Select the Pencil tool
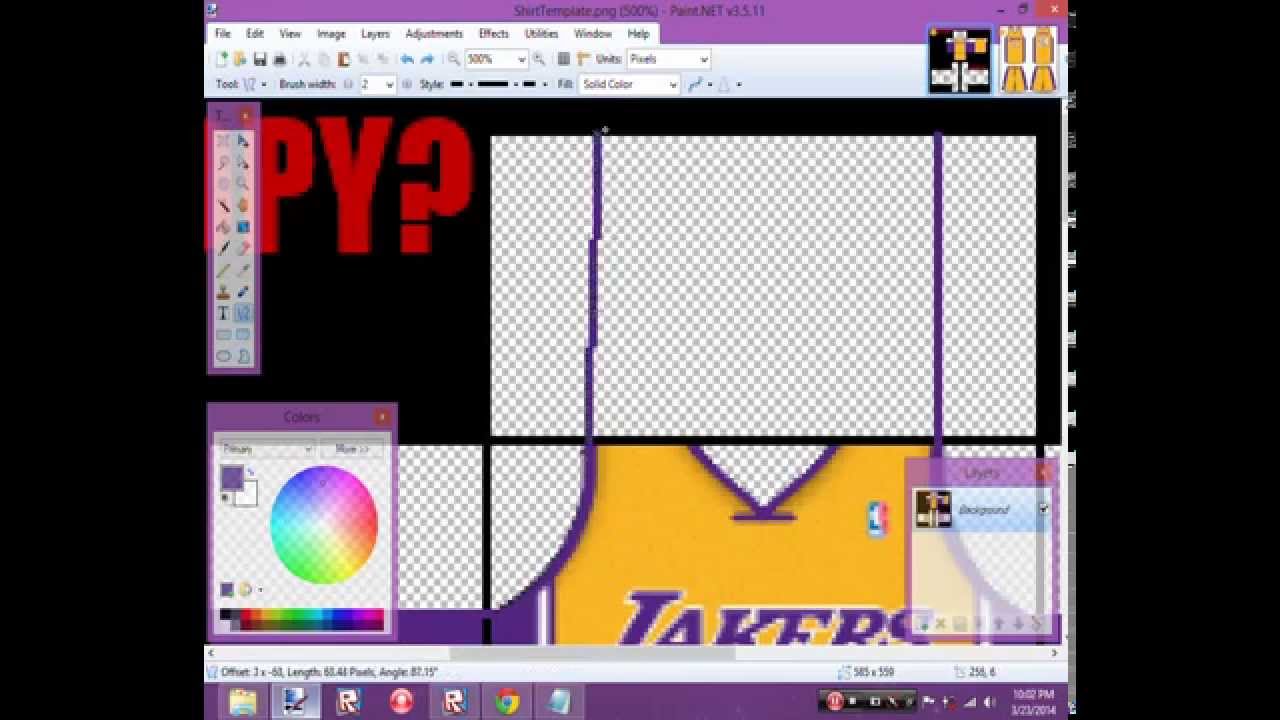 pos(223,269)
